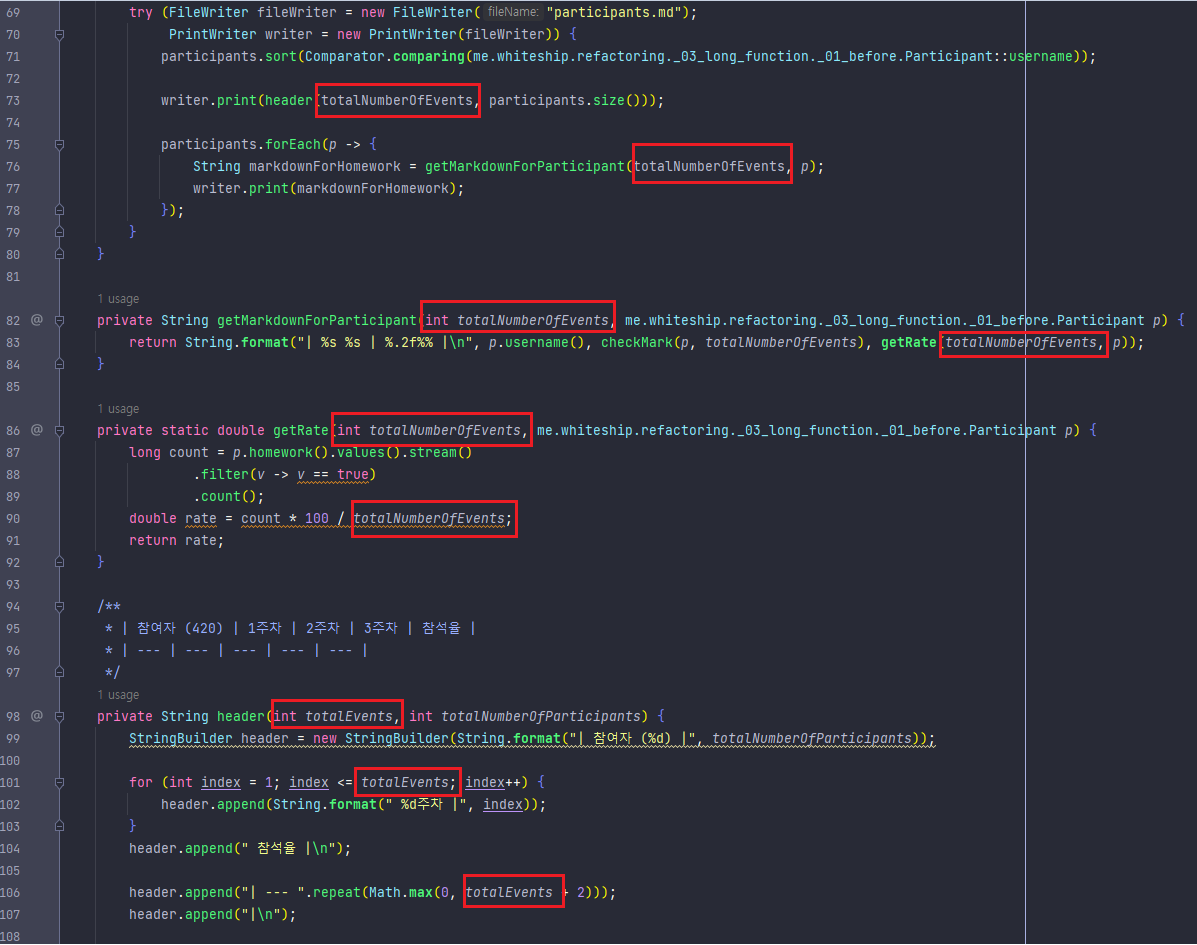Click line number 73 in the gutter
1197x945 pixels.
pos(13,100)
